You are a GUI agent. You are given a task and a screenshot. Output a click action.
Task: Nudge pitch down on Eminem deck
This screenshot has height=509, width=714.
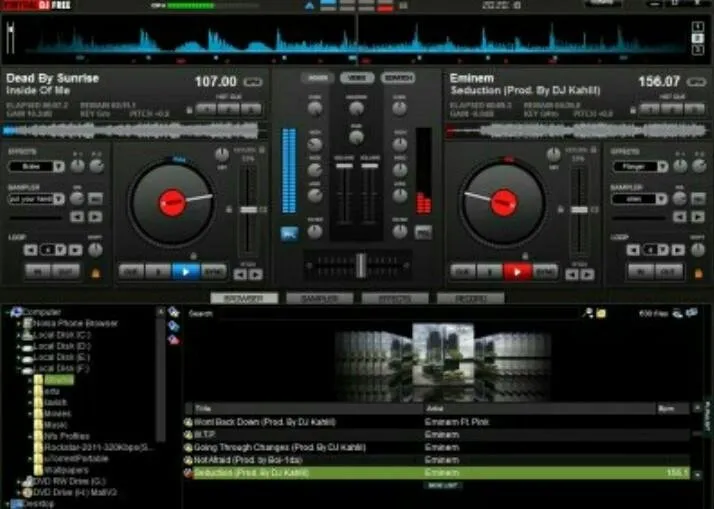click(x=571, y=275)
